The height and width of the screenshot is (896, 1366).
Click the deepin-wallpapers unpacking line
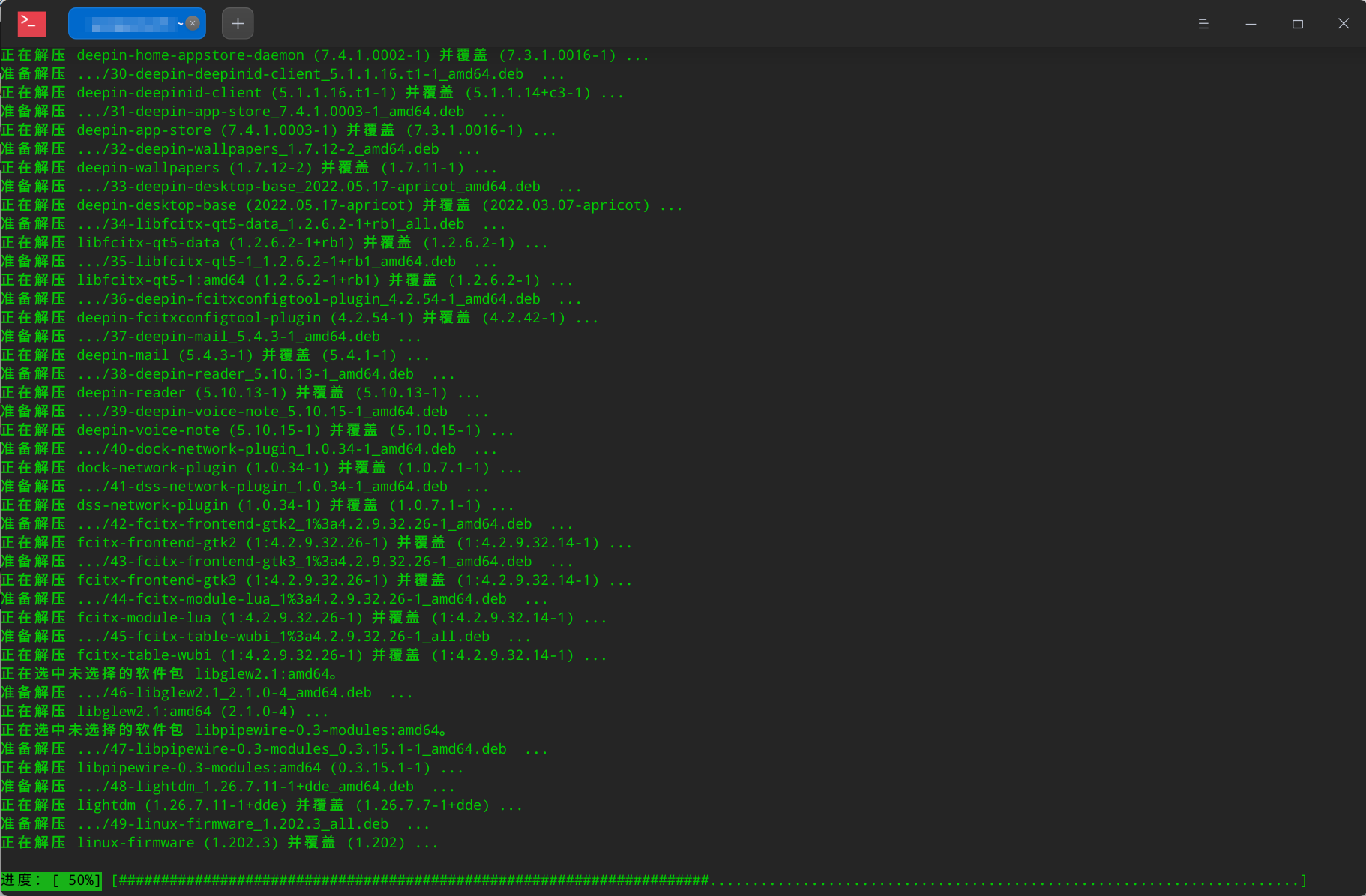coord(247,167)
